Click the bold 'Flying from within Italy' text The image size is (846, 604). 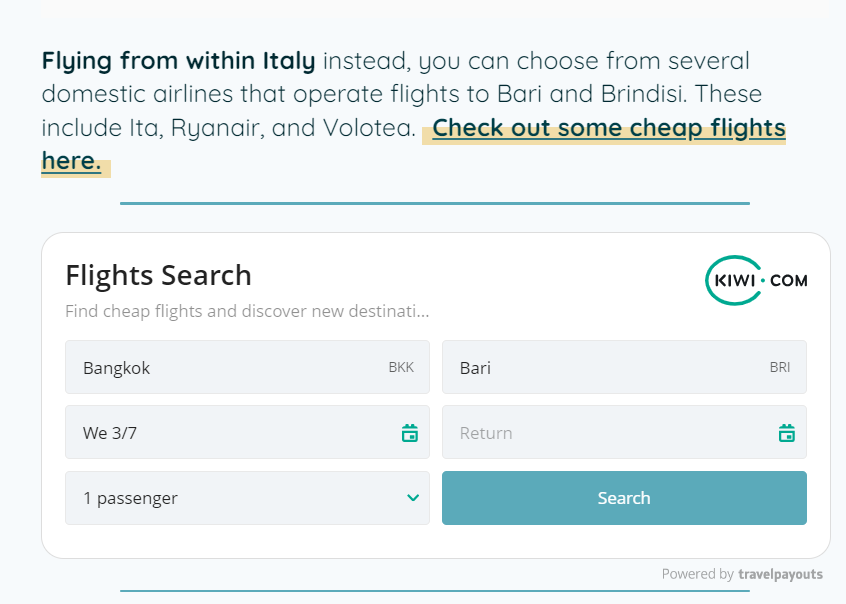(x=178, y=61)
